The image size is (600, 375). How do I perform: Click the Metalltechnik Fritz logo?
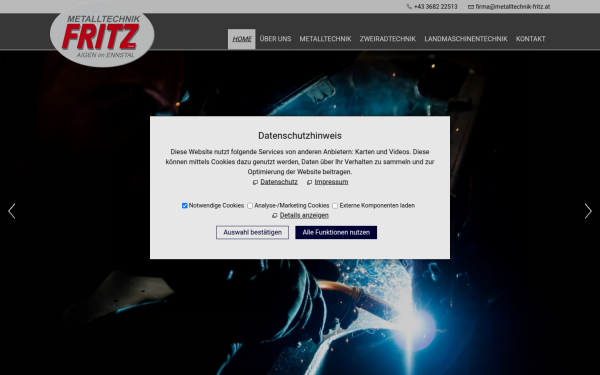pos(102,35)
